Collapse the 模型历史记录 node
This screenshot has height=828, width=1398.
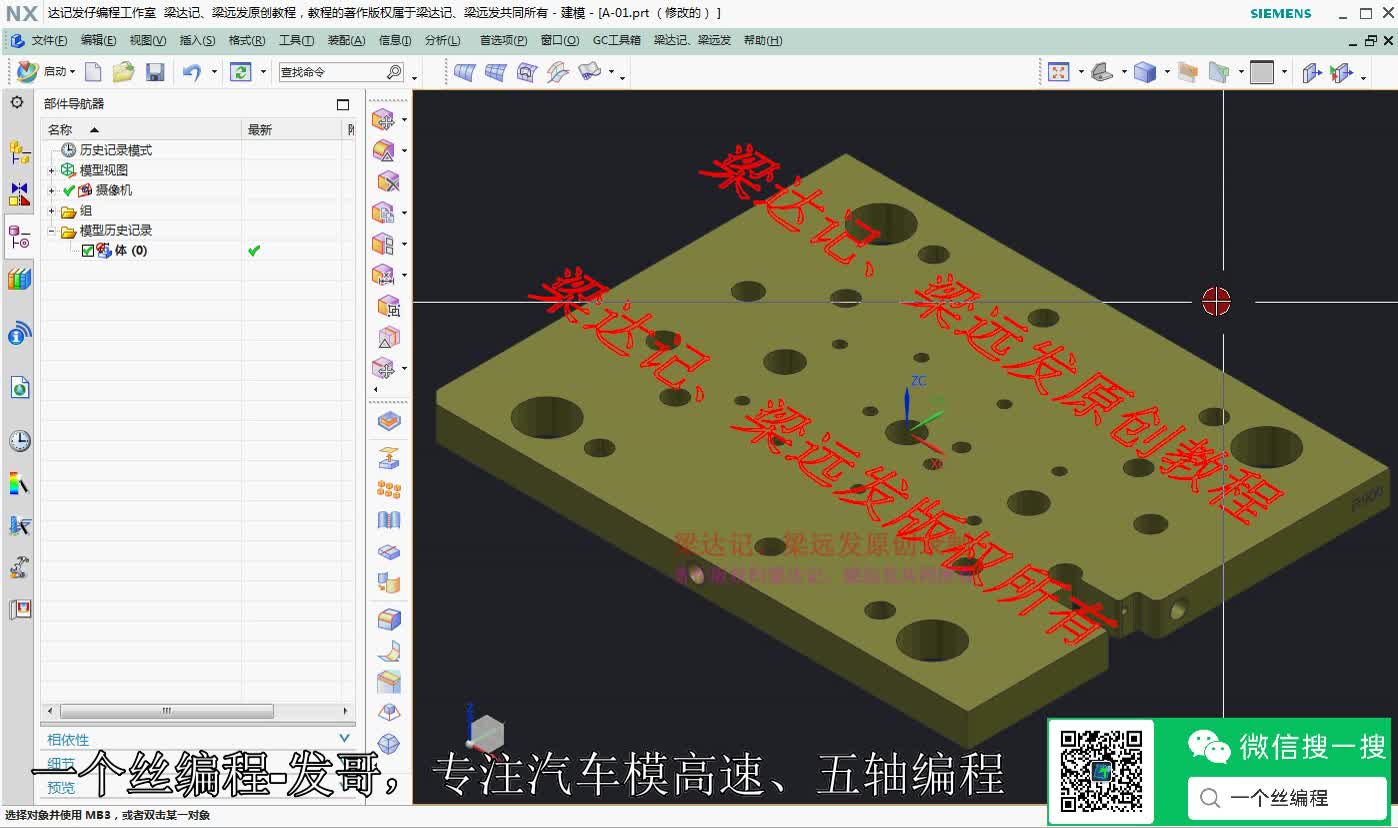pyautogui.click(x=52, y=231)
